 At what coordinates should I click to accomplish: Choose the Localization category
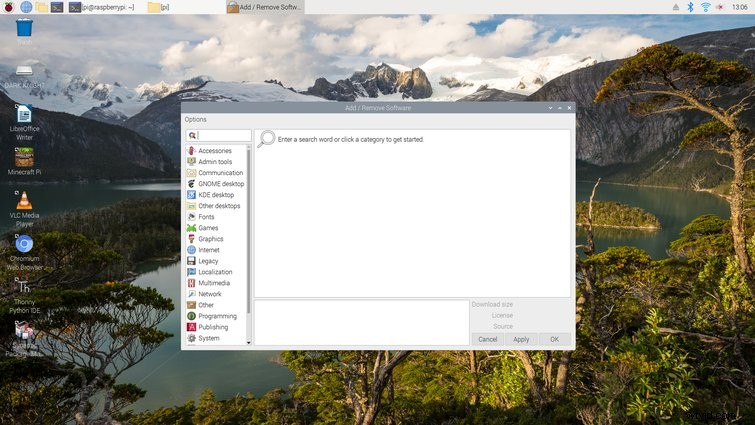click(x=216, y=272)
